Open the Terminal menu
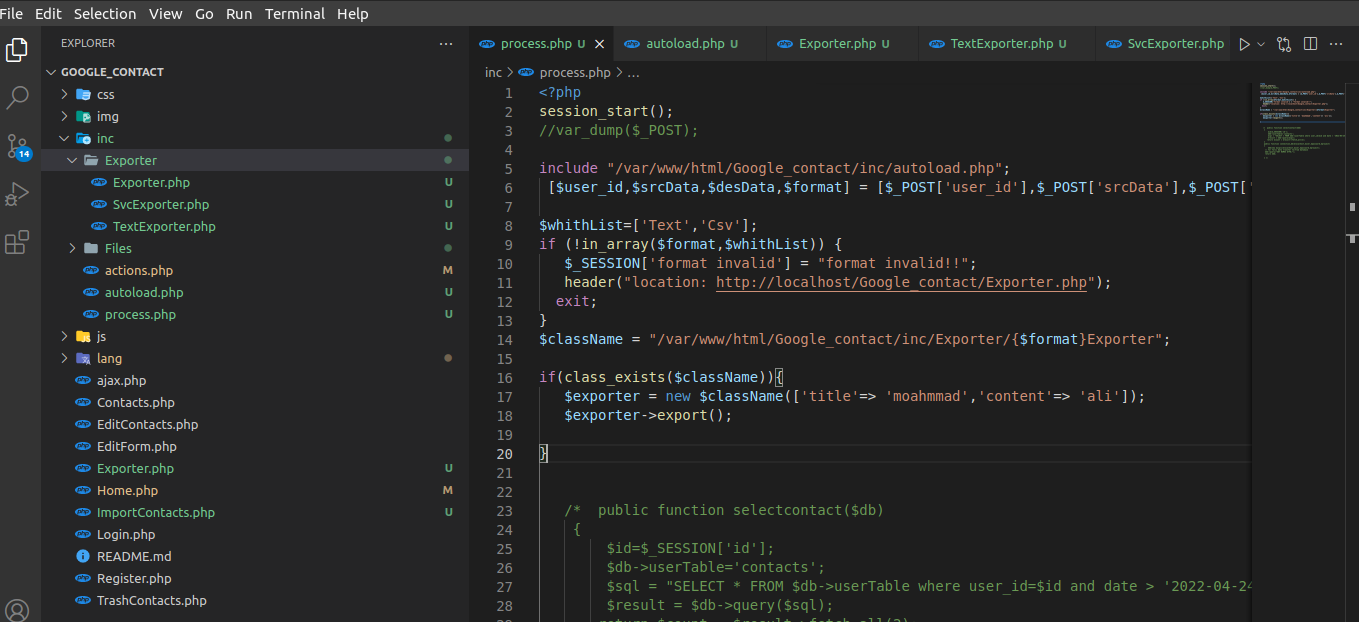The height and width of the screenshot is (622, 1359). coord(295,14)
